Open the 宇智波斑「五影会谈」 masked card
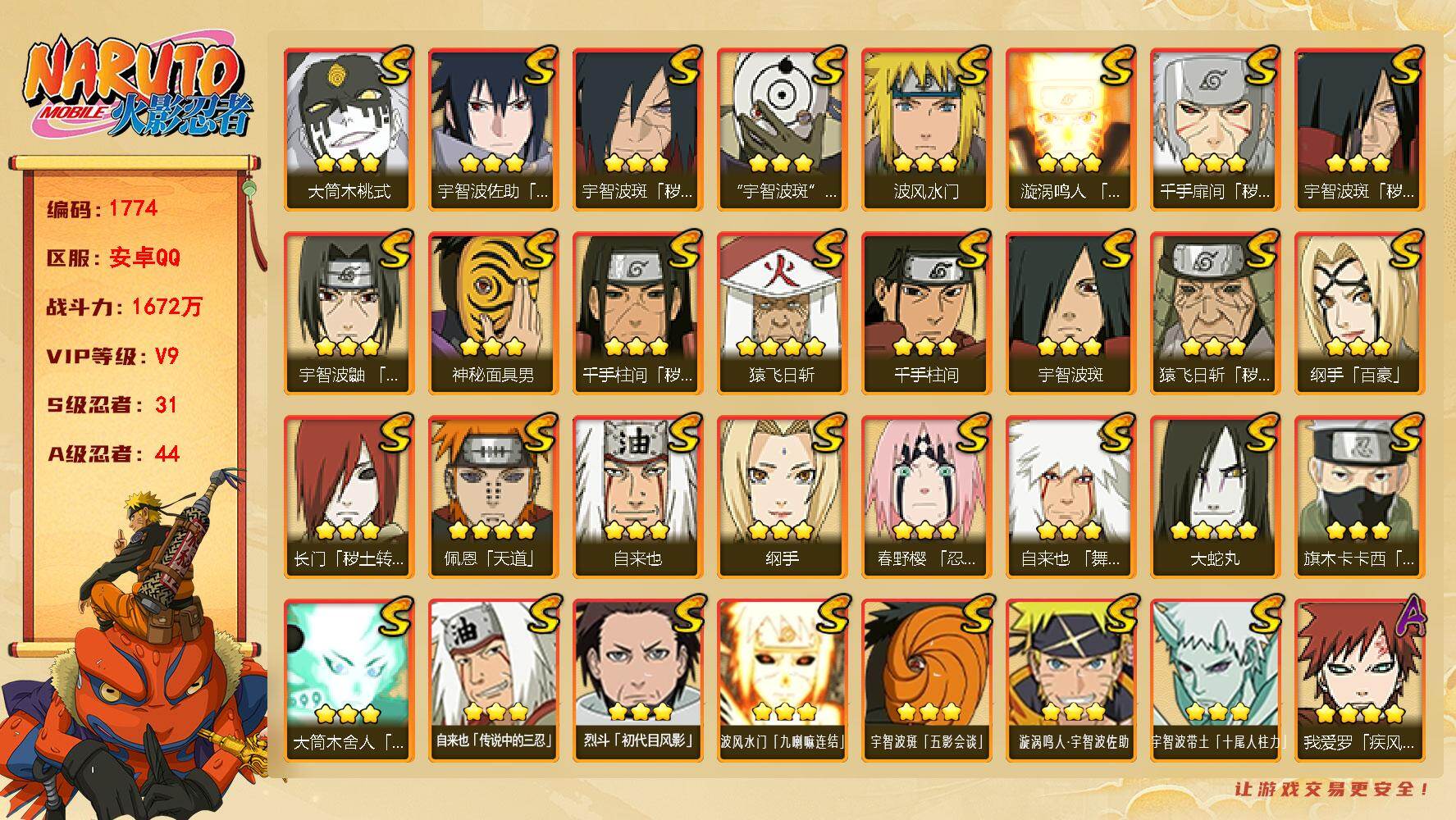The image size is (1456, 820). (x=927, y=681)
